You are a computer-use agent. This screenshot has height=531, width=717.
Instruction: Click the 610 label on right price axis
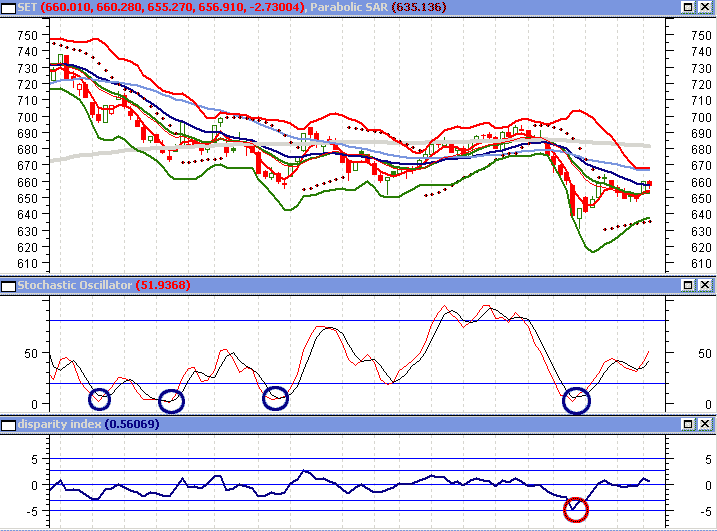pos(701,264)
